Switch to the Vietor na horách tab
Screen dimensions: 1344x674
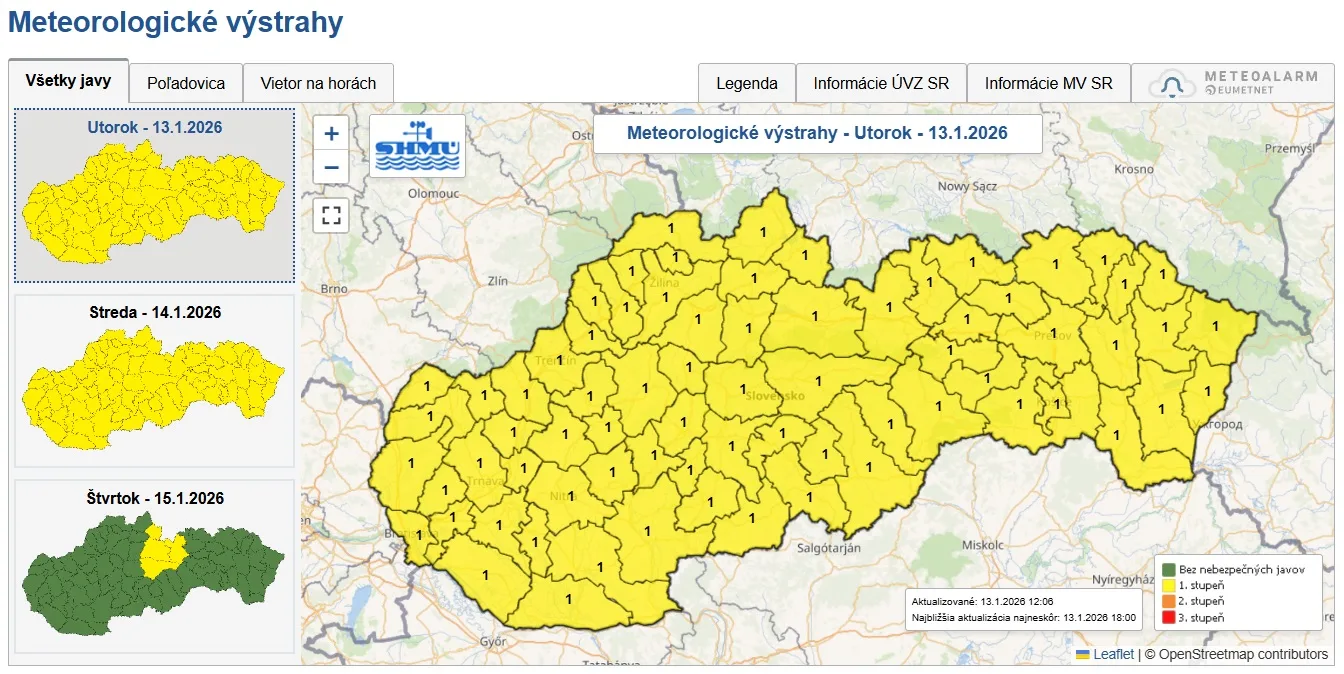[319, 83]
